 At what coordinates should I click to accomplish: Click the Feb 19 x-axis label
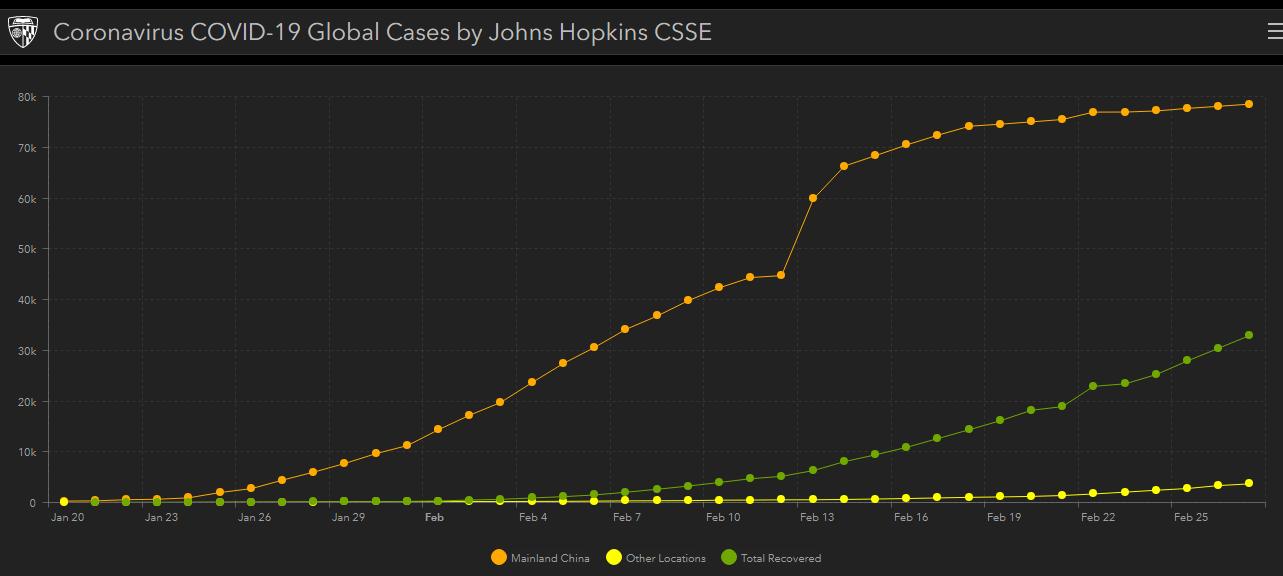pos(1004,518)
